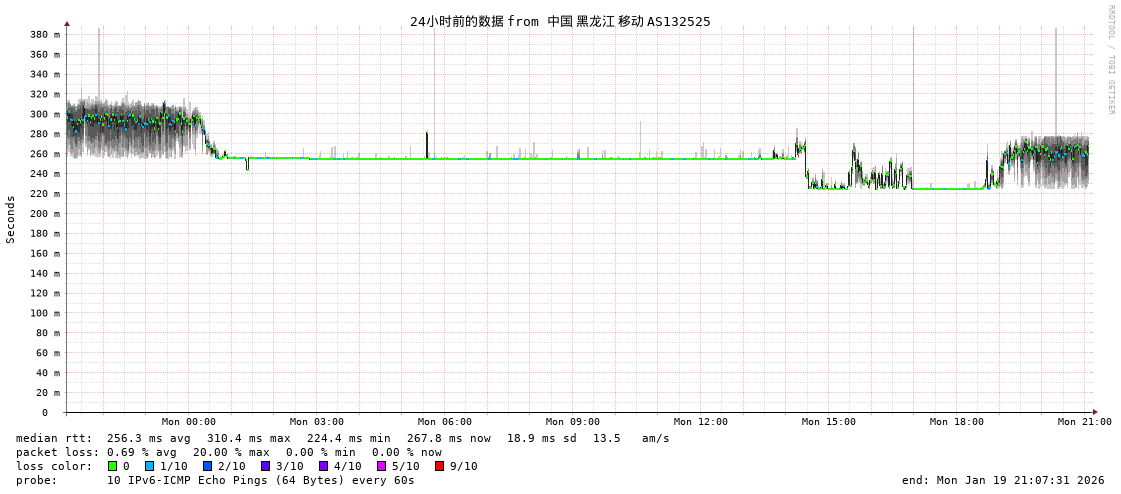The image size is (1121, 494).
Task: Select the Mon 00:00 time axis label
Action: [188, 422]
